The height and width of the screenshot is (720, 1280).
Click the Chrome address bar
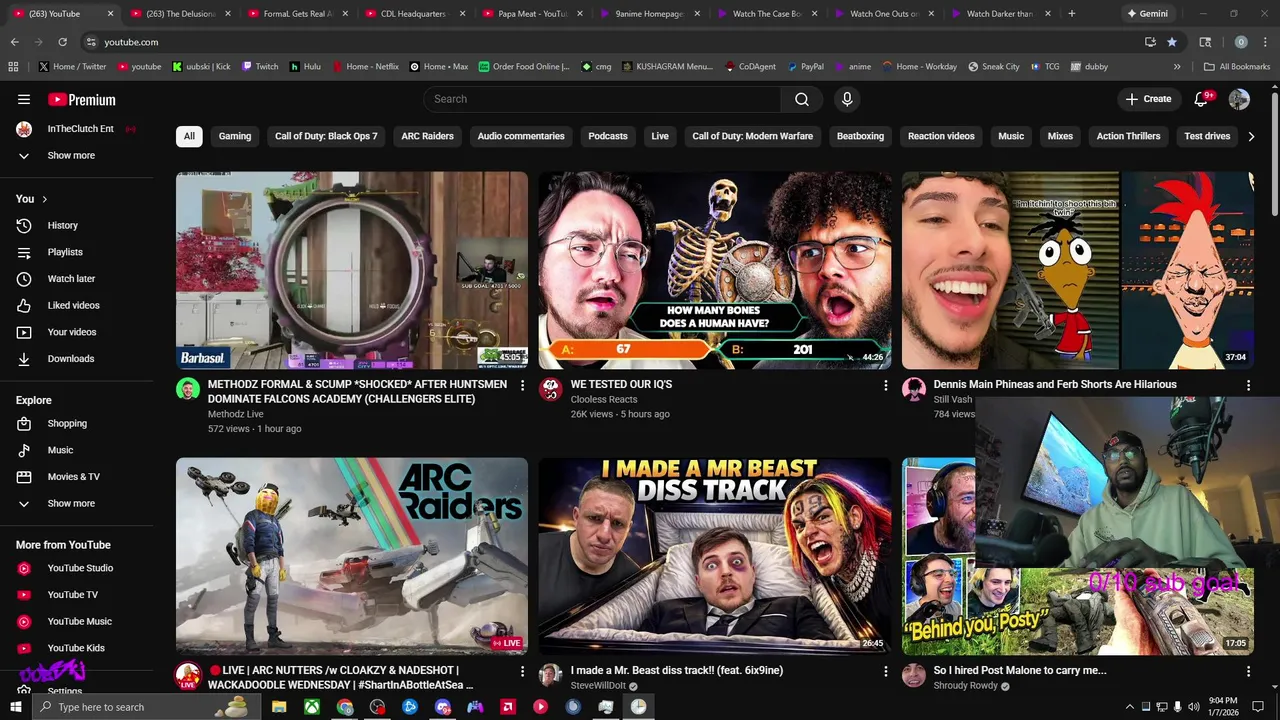tap(610, 42)
